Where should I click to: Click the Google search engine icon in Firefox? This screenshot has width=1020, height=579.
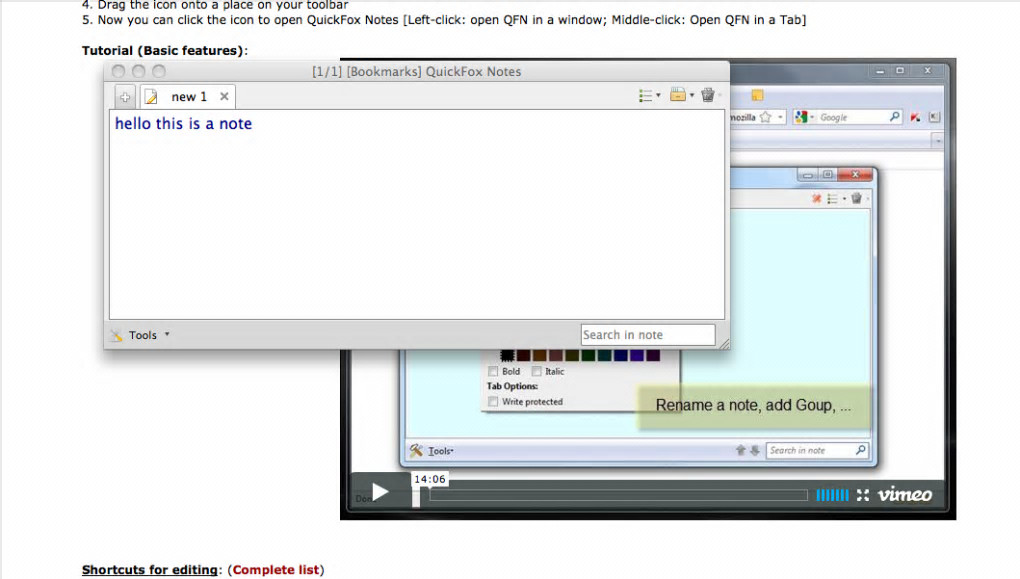801,117
